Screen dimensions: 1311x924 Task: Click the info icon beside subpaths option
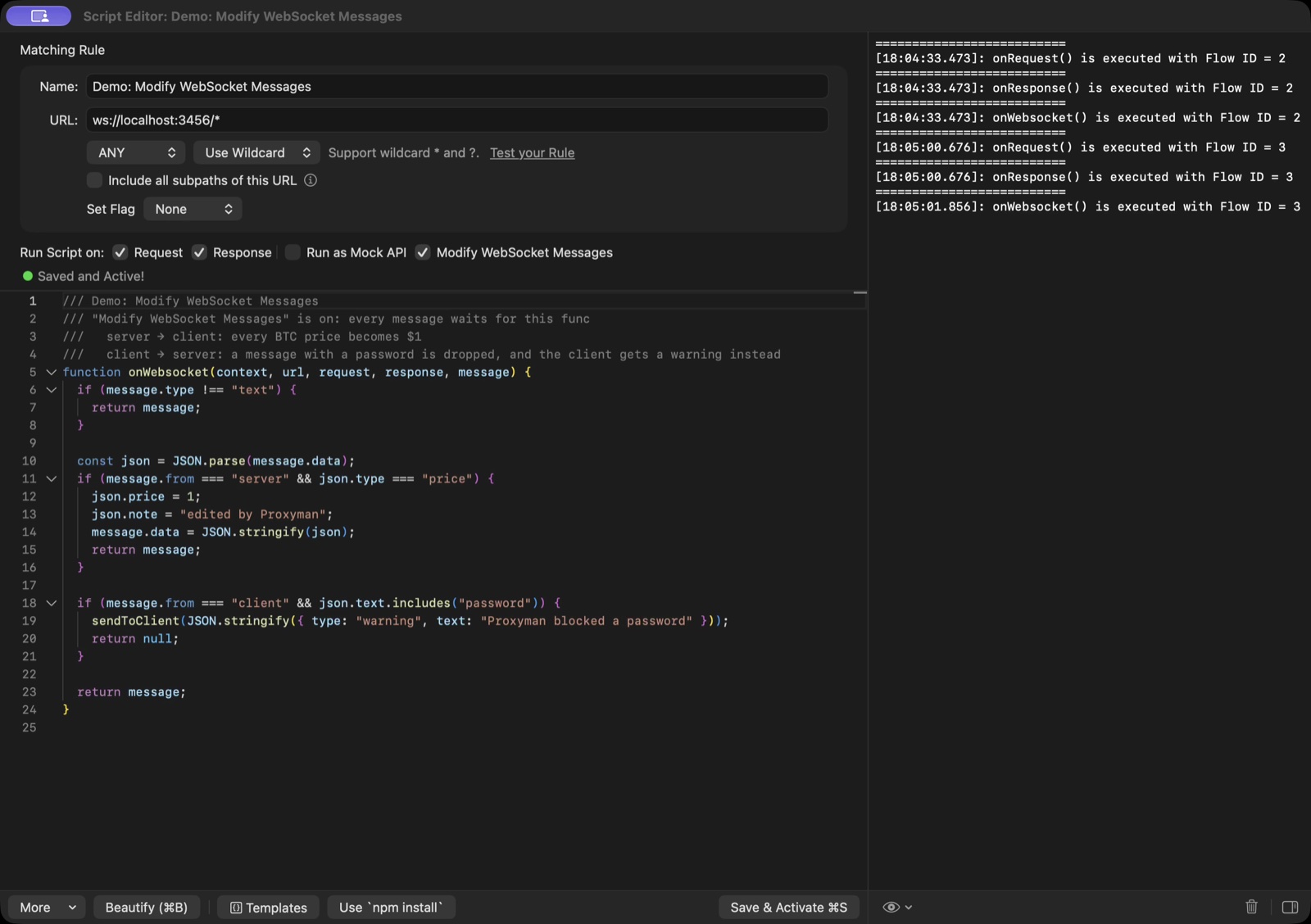coord(311,180)
